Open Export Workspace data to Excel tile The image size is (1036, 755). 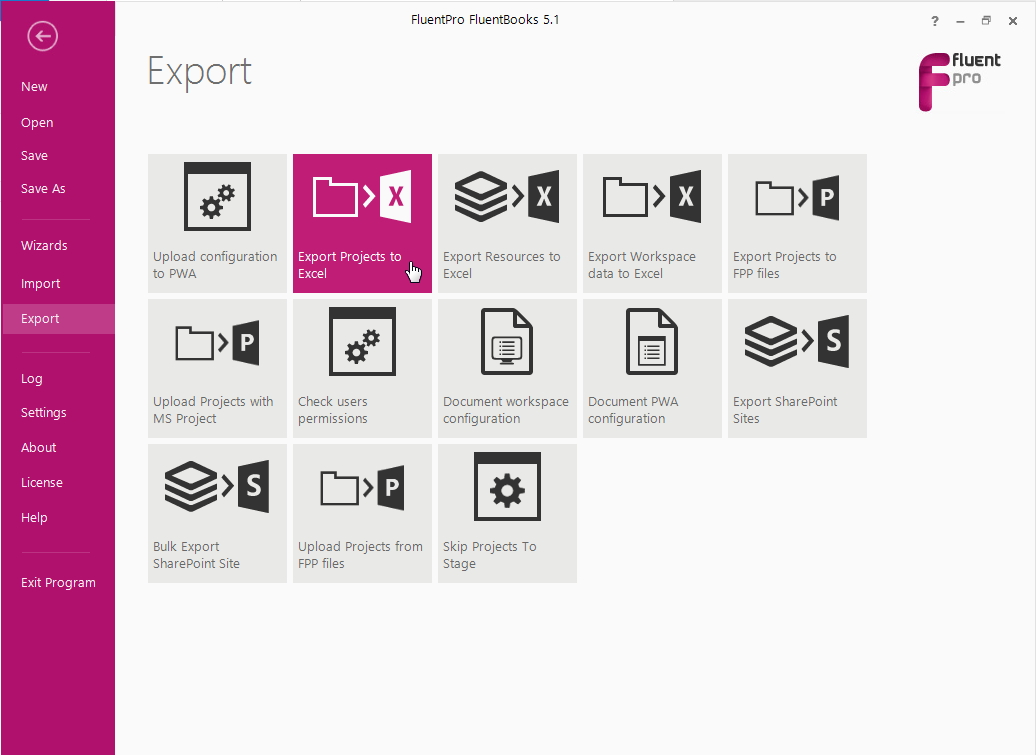click(652, 223)
